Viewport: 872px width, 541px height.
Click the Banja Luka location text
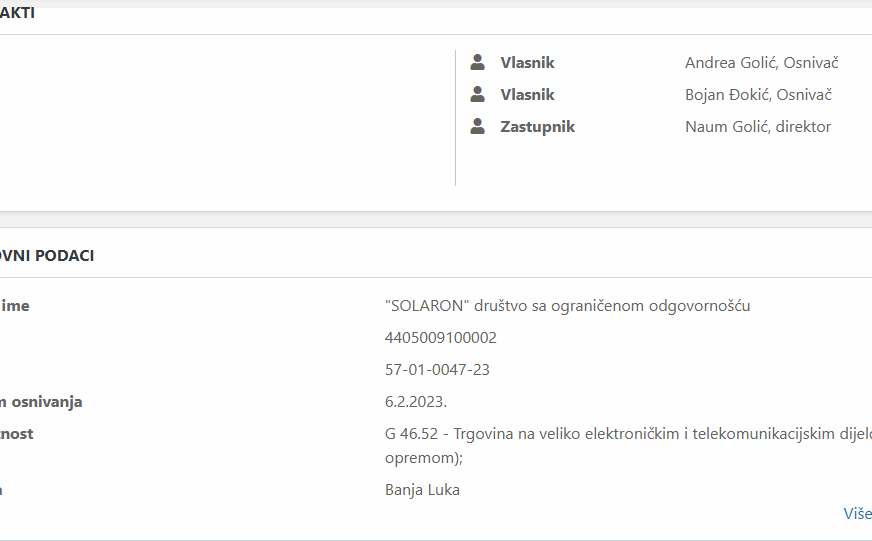[x=422, y=490]
